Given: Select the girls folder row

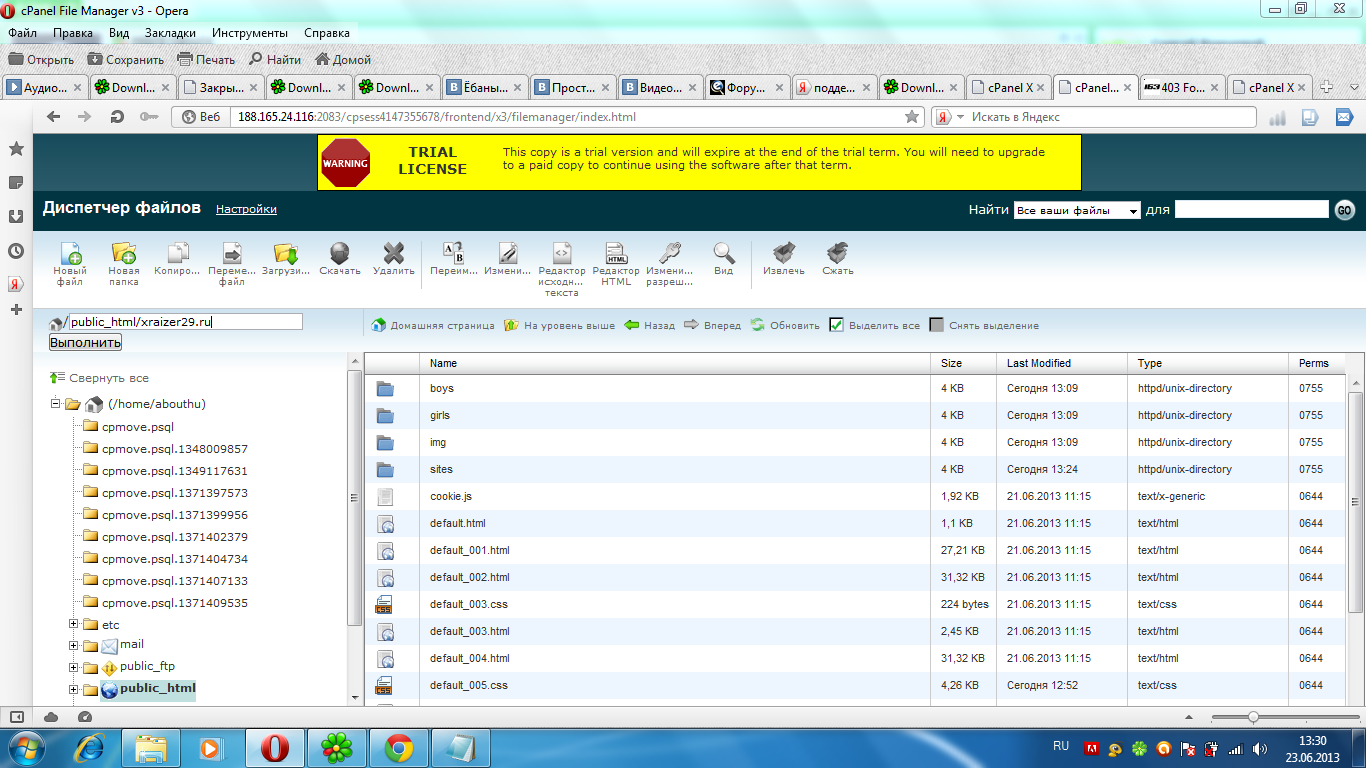Looking at the screenshot, I should tap(856, 415).
